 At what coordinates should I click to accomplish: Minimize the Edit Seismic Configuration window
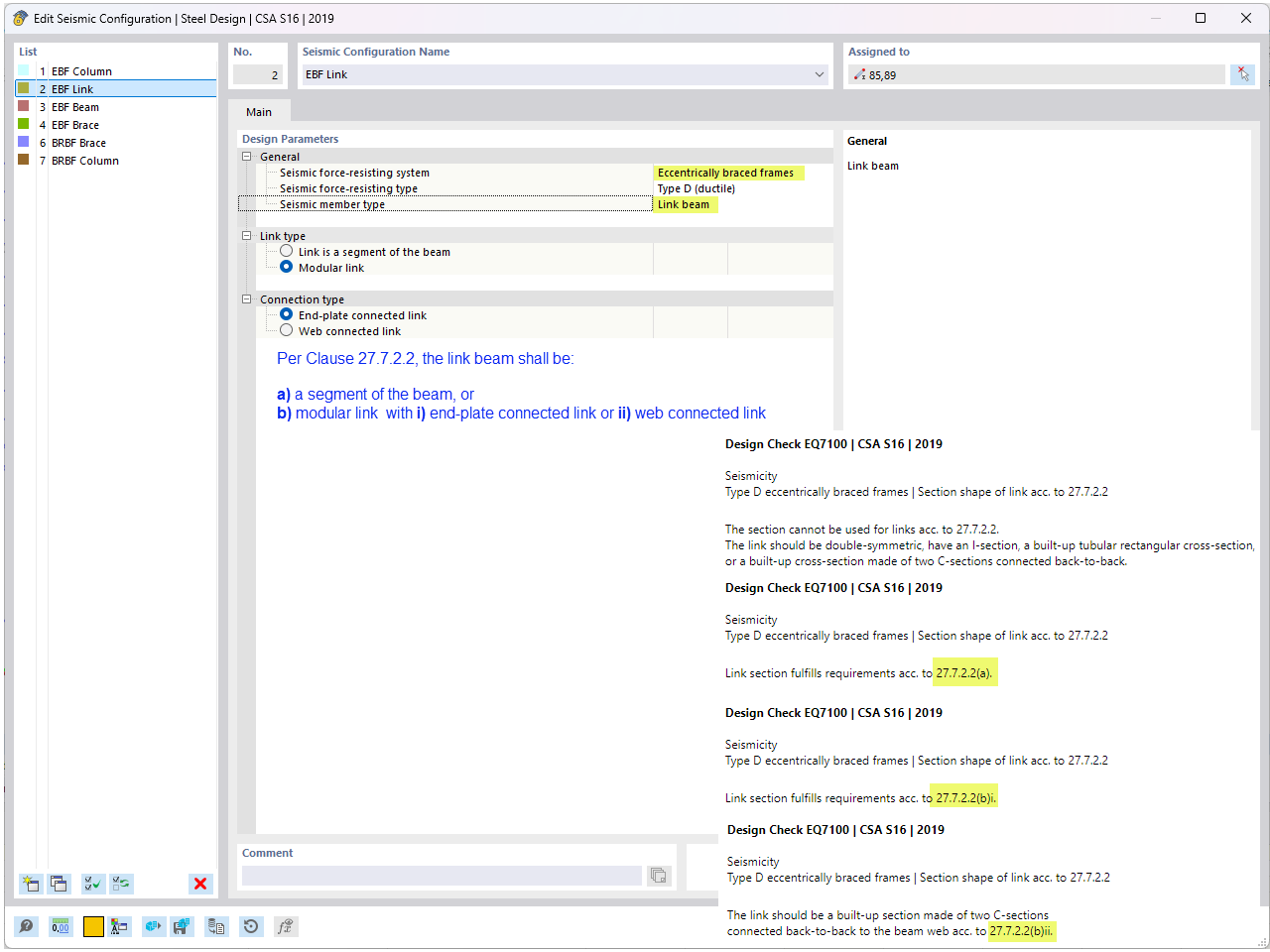coord(1155,18)
